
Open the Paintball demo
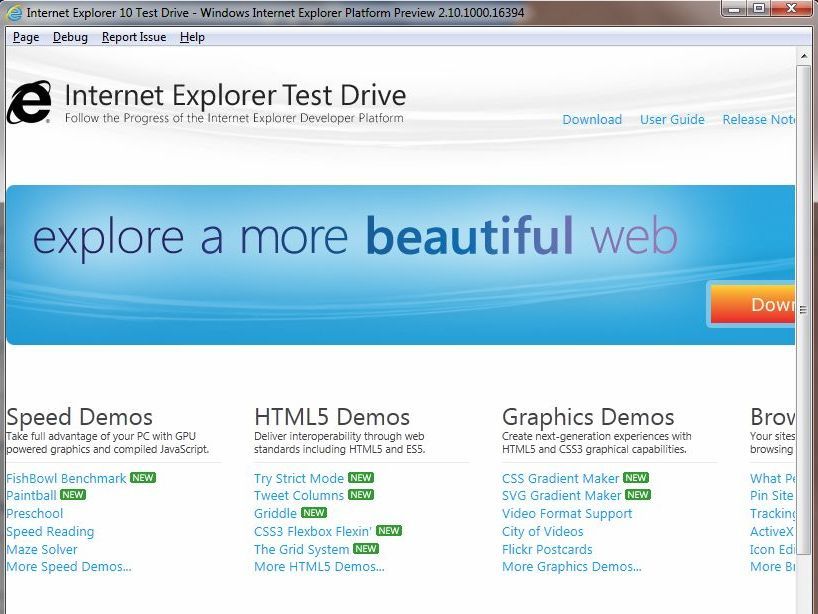[x=33, y=495]
